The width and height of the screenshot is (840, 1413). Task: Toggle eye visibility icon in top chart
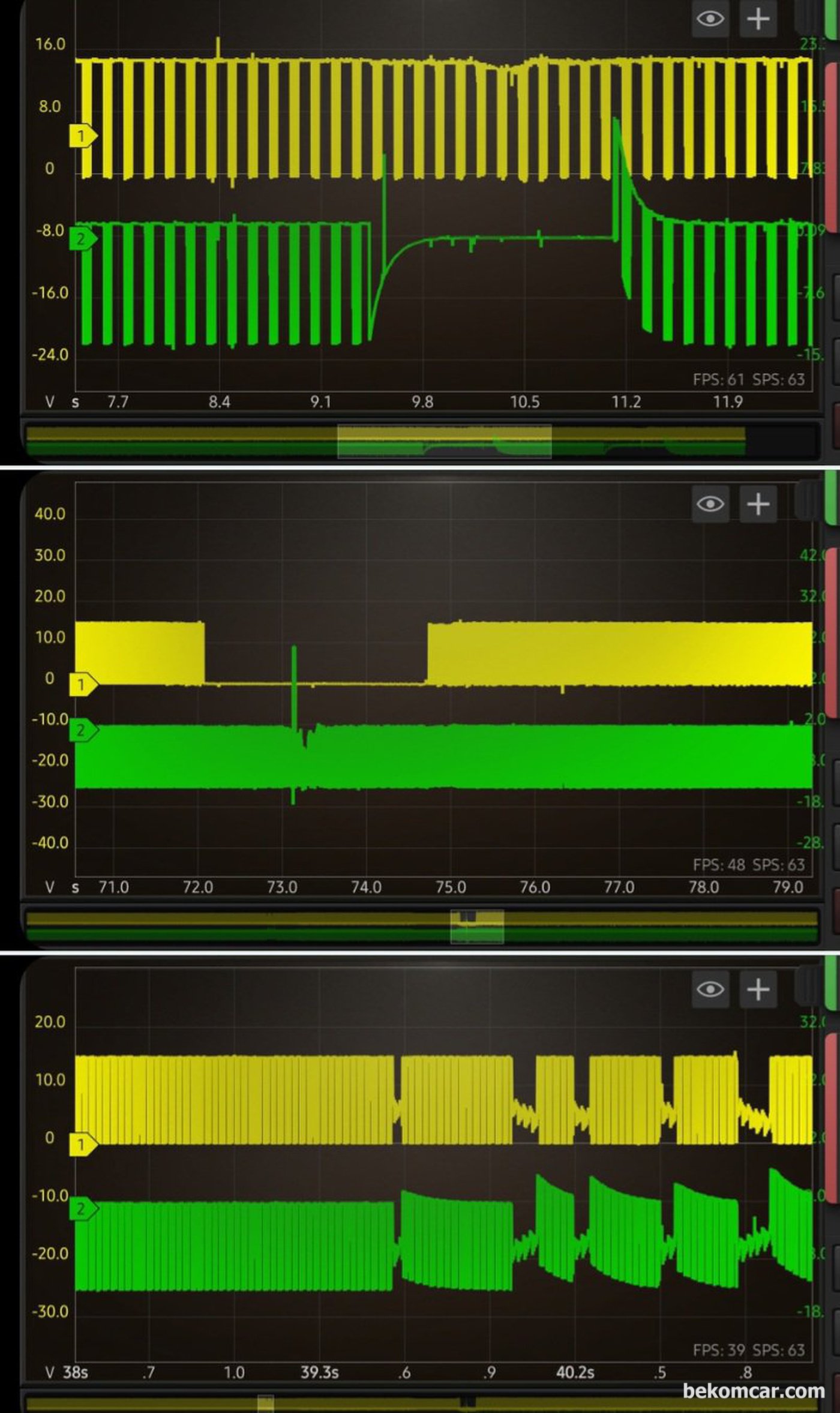click(x=710, y=19)
